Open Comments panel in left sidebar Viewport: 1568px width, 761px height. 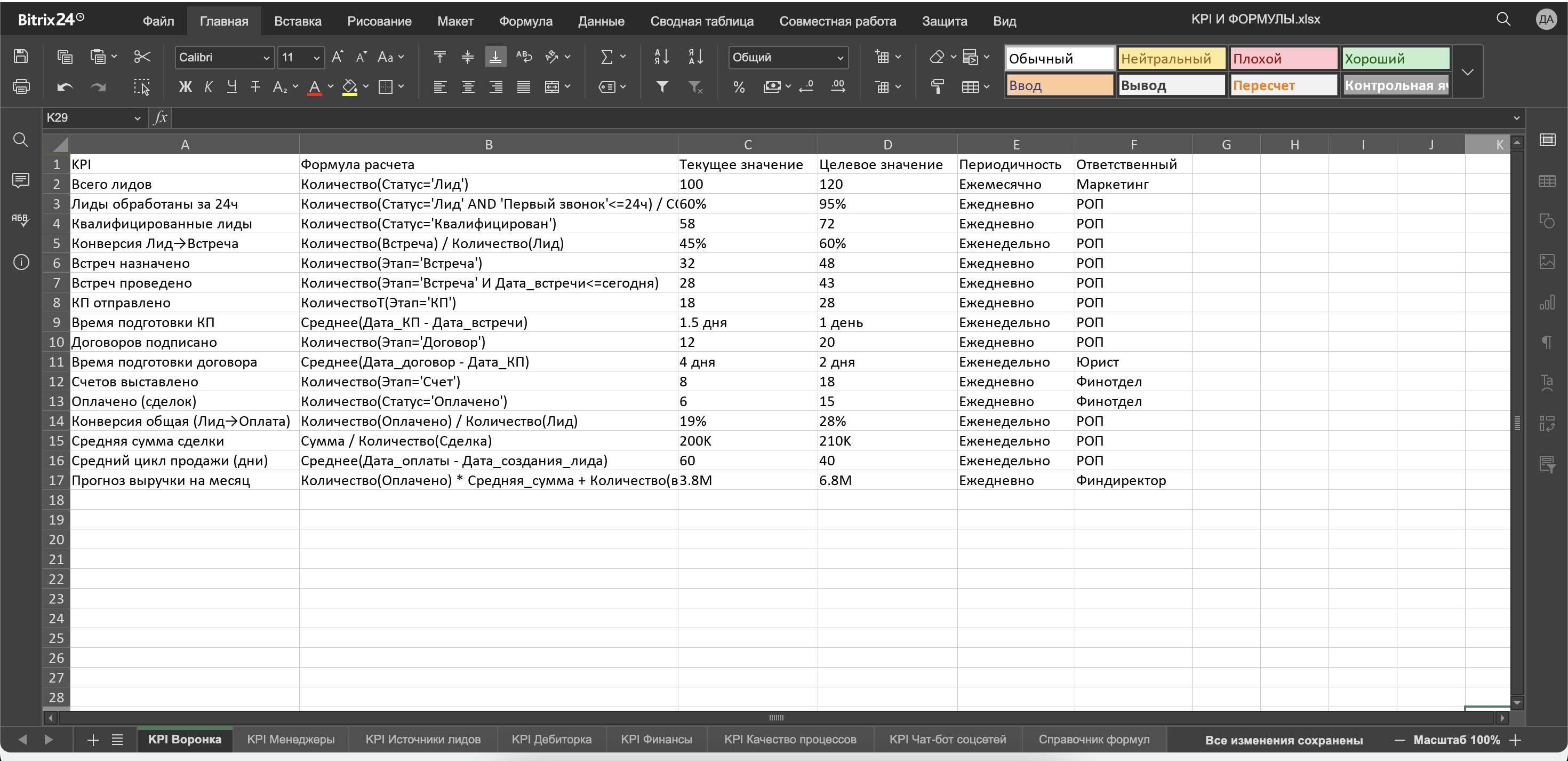(x=21, y=180)
